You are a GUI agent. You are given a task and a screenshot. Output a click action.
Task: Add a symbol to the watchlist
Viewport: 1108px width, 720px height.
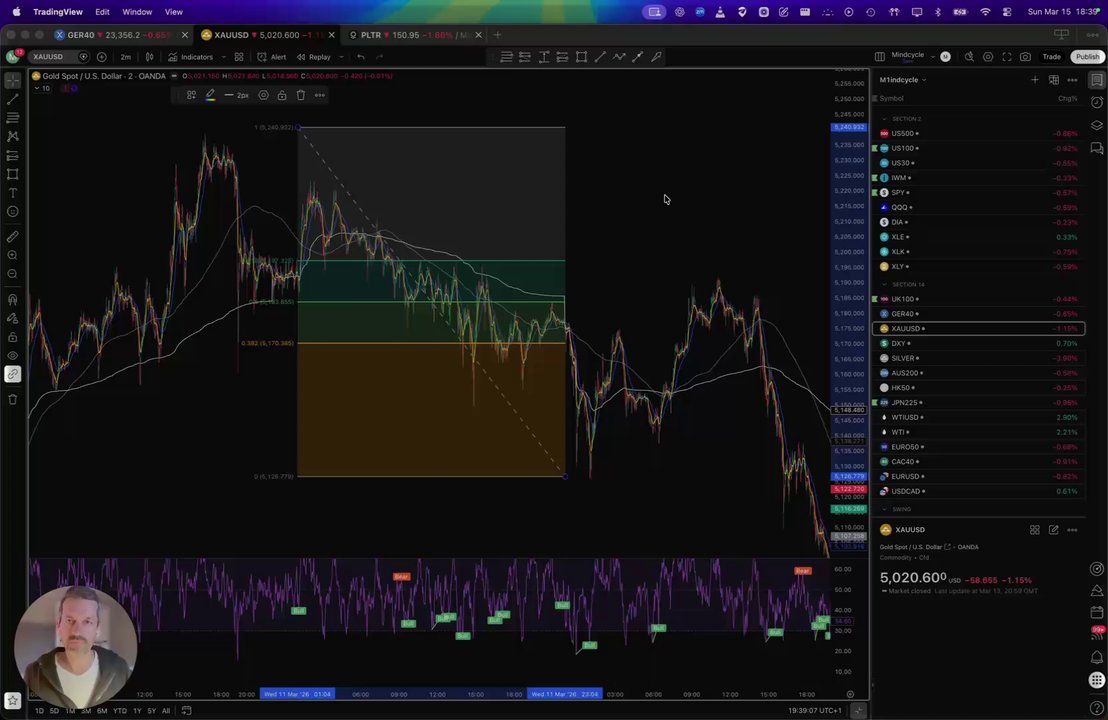click(x=1035, y=80)
